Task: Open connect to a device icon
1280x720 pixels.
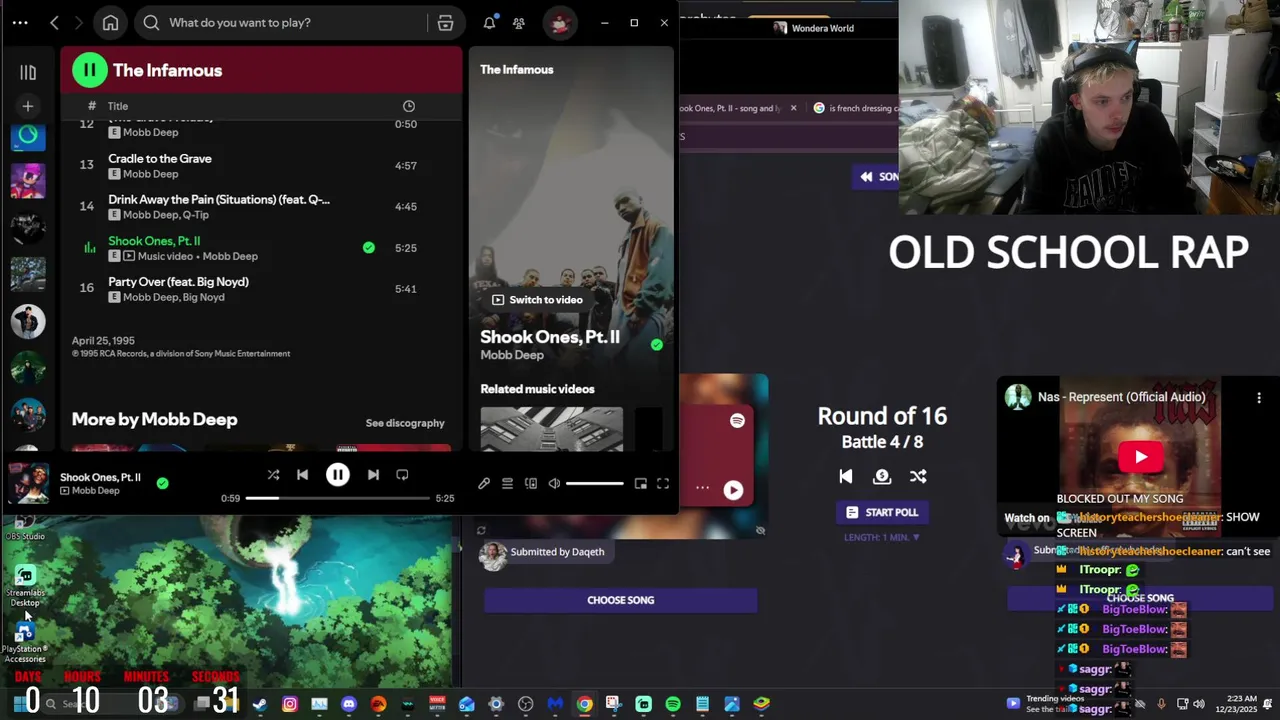Action: [531, 484]
